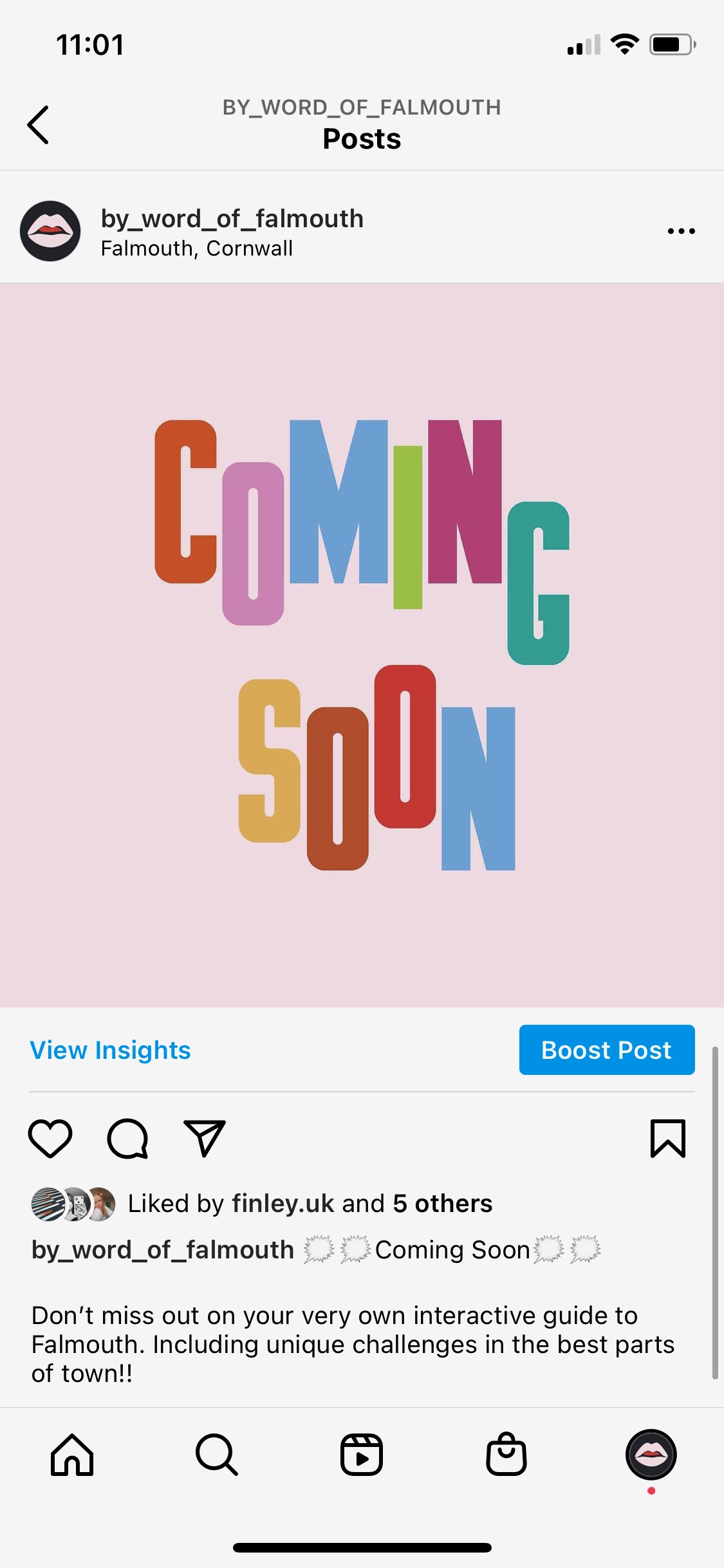The height and width of the screenshot is (1568, 724).
Task: Save post with bookmark icon
Action: click(668, 1138)
